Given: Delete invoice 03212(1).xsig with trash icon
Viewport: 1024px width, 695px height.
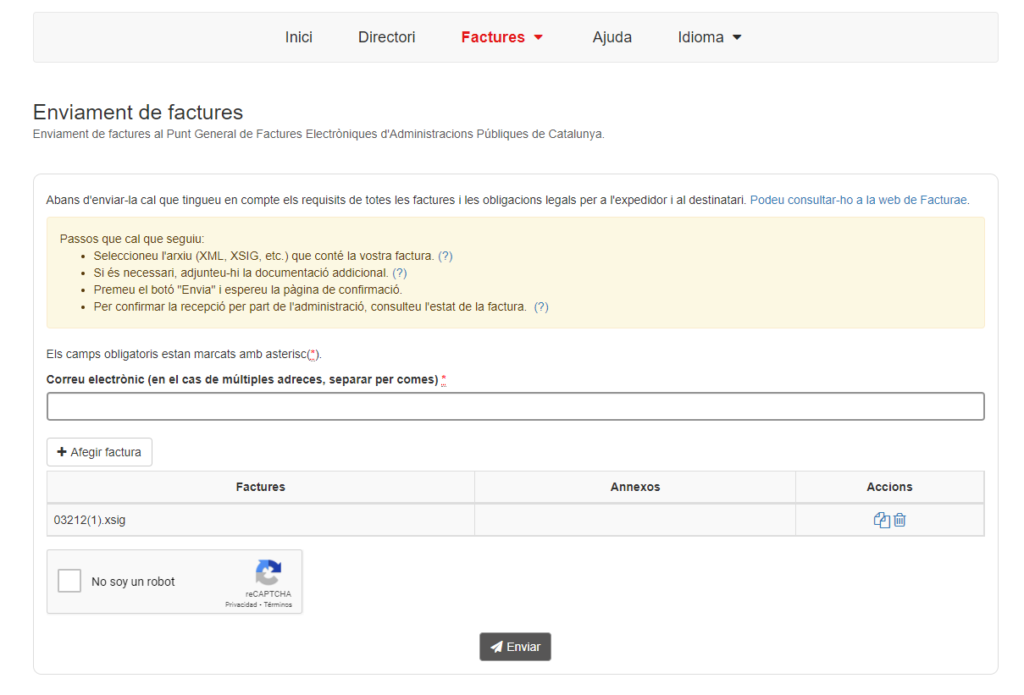Looking at the screenshot, I should pyautogui.click(x=900, y=520).
